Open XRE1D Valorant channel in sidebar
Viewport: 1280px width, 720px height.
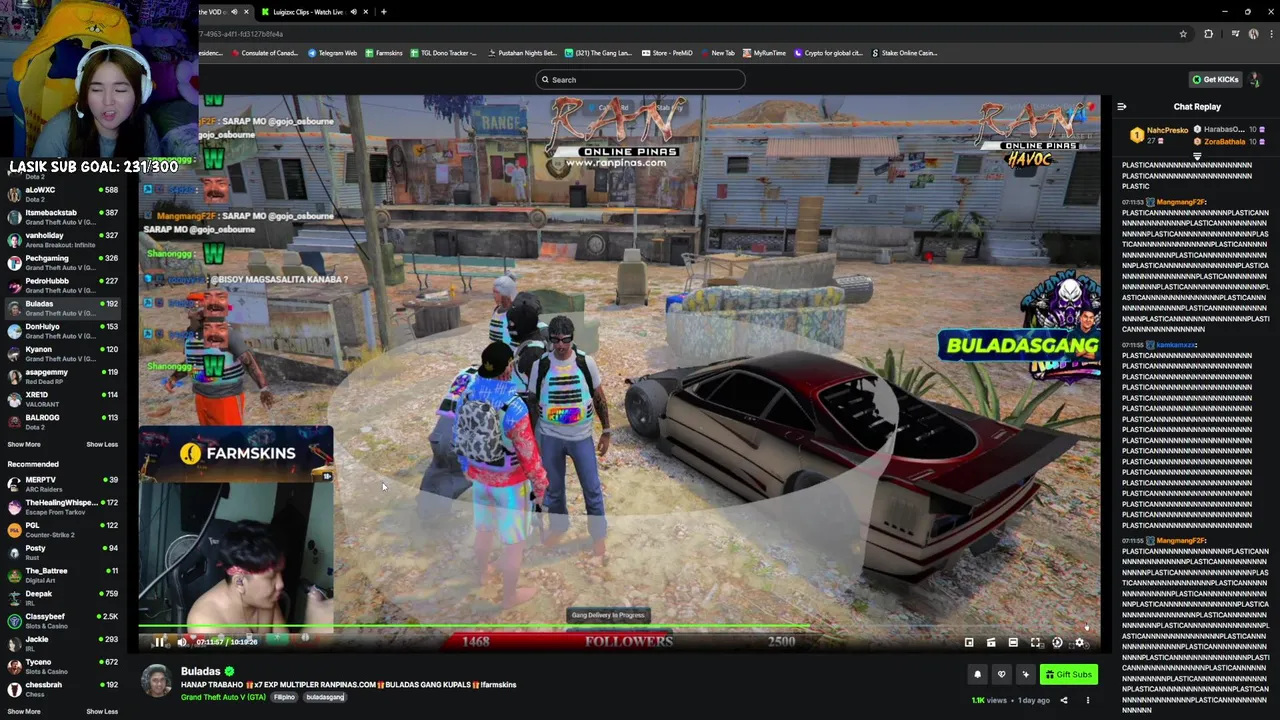(62, 399)
